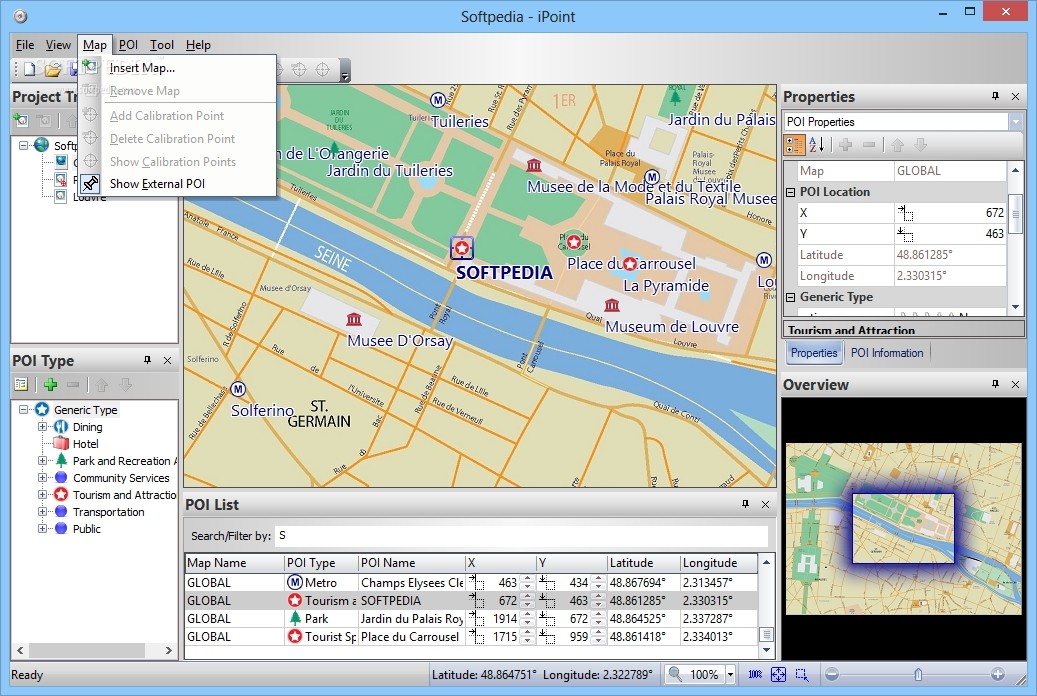
Task: Select the zoom to selection tool
Action: coord(802,674)
